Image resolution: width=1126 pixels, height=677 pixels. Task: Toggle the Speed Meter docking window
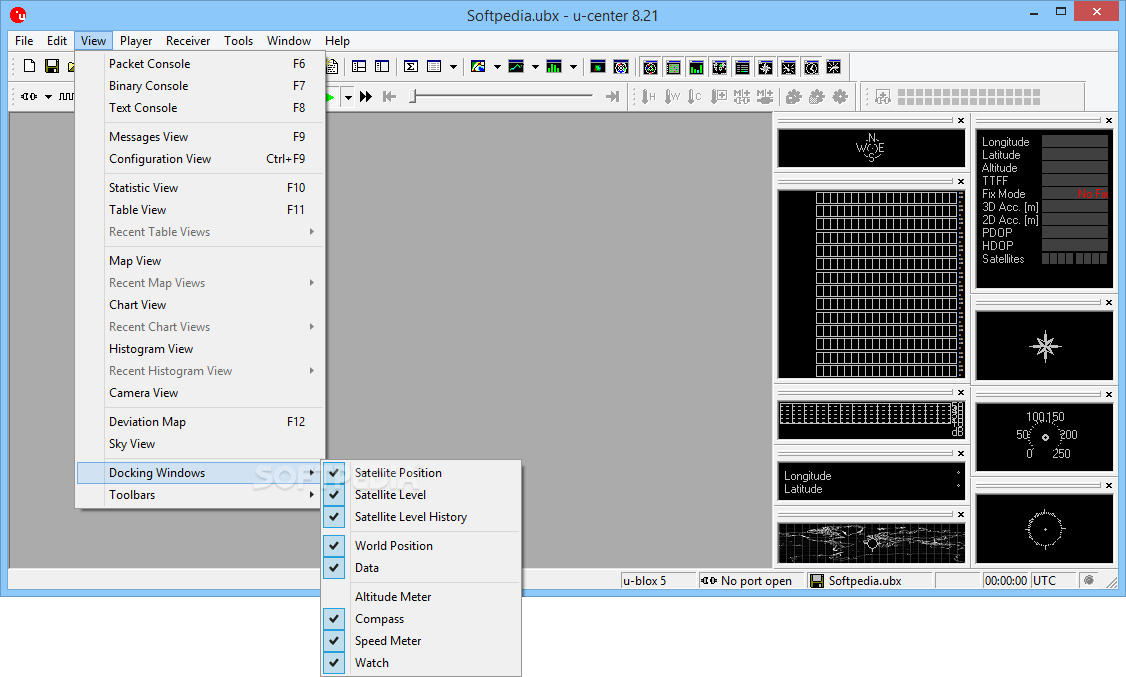point(421,641)
